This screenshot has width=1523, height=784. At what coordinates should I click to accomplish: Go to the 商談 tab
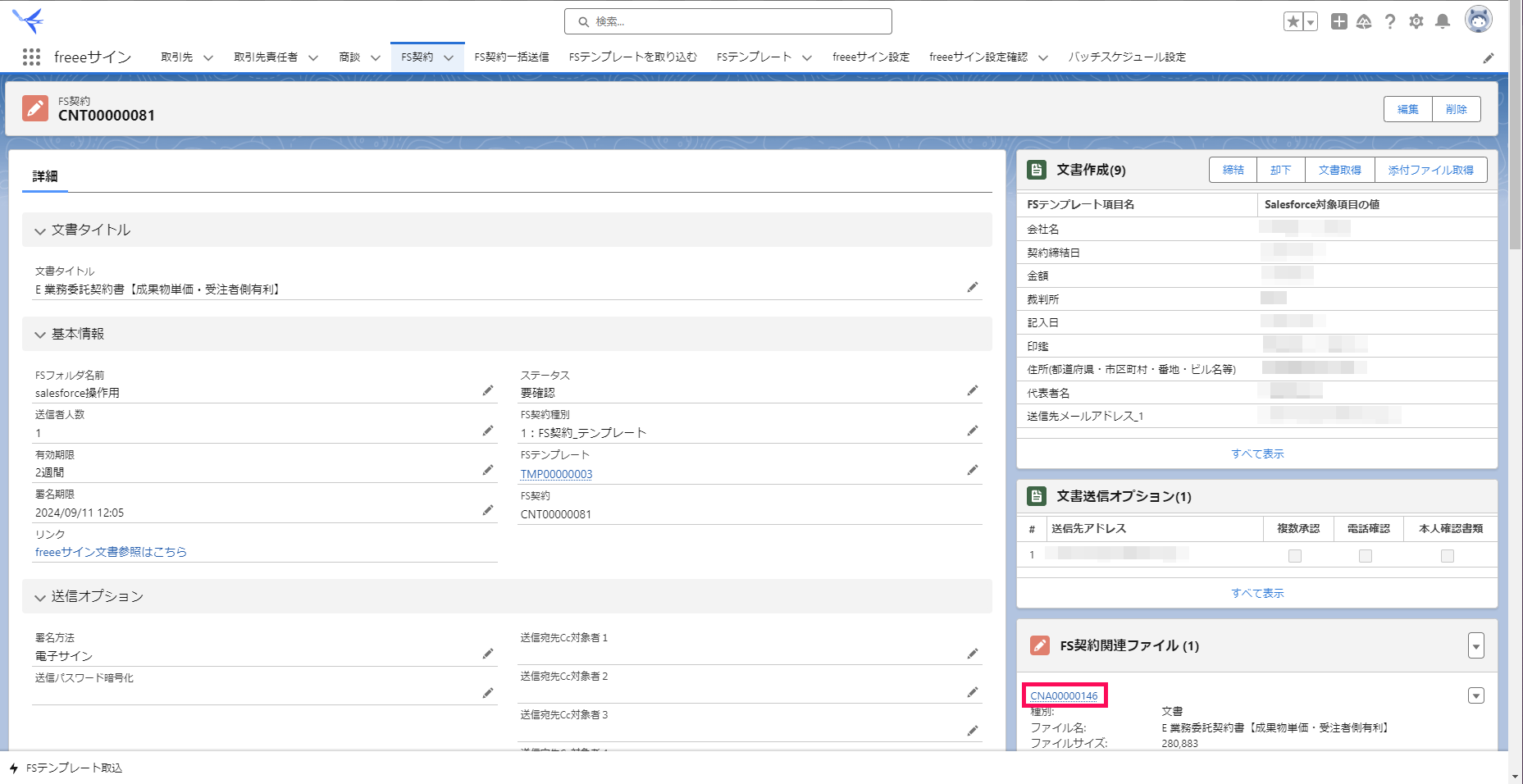349,57
